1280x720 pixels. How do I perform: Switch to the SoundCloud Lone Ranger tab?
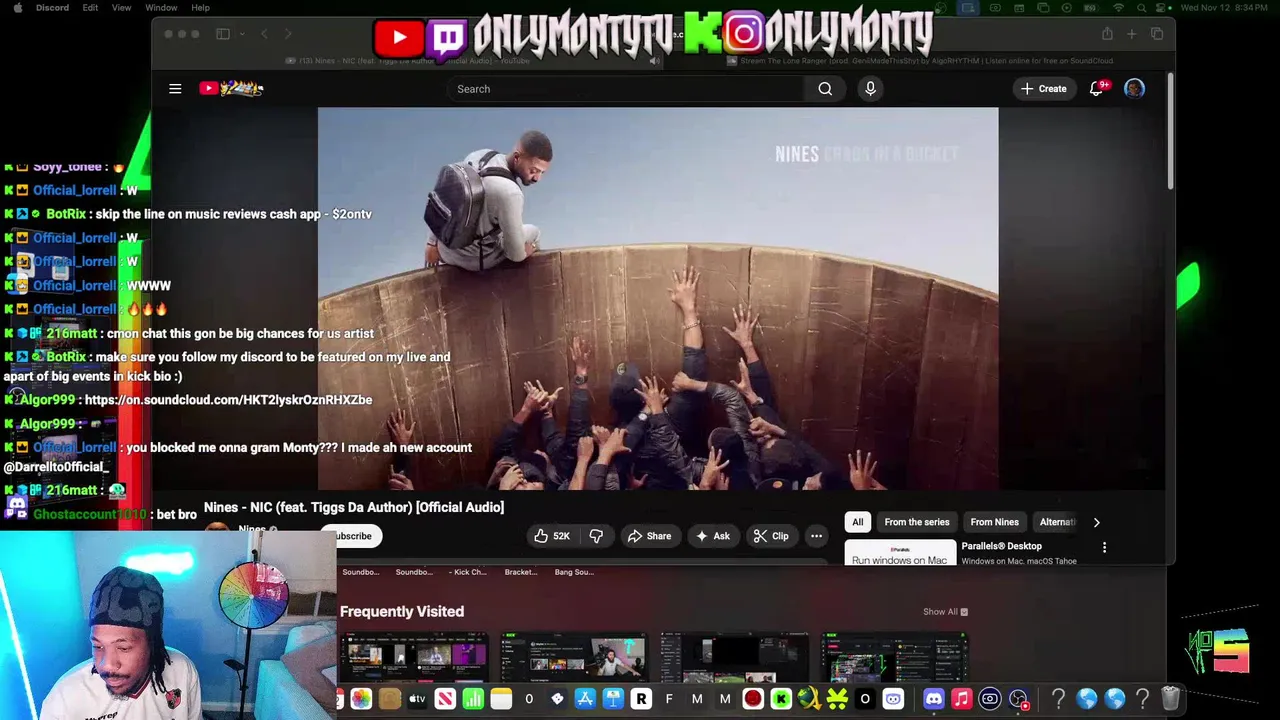[919, 61]
